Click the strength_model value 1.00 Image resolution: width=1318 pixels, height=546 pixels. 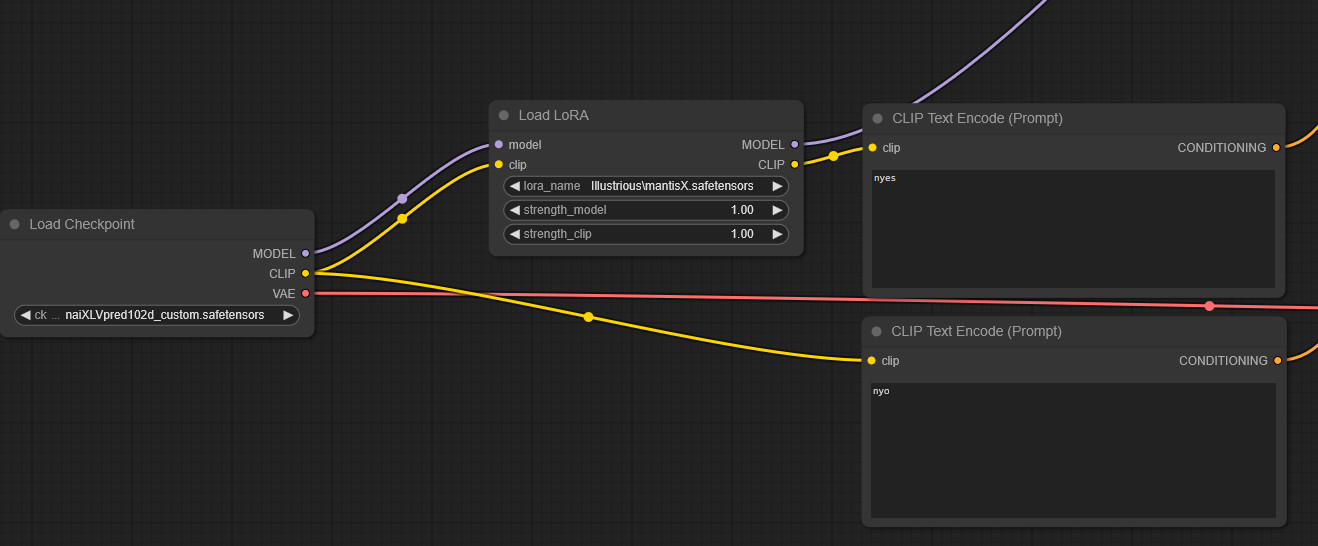(742, 210)
